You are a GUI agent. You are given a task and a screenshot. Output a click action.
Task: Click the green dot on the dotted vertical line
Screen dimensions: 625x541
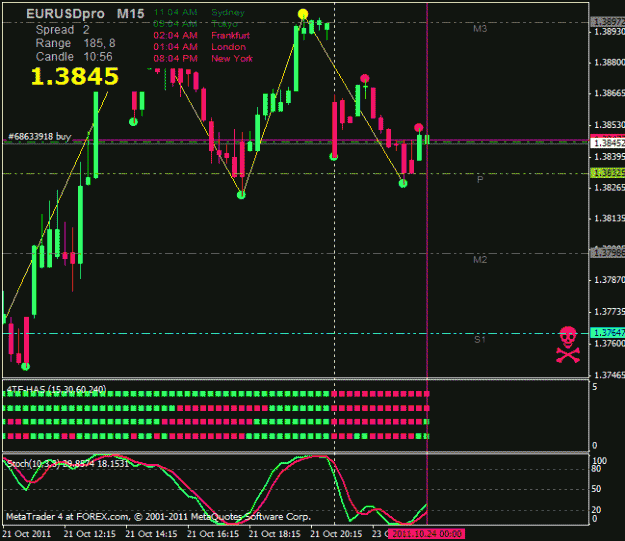(x=334, y=157)
